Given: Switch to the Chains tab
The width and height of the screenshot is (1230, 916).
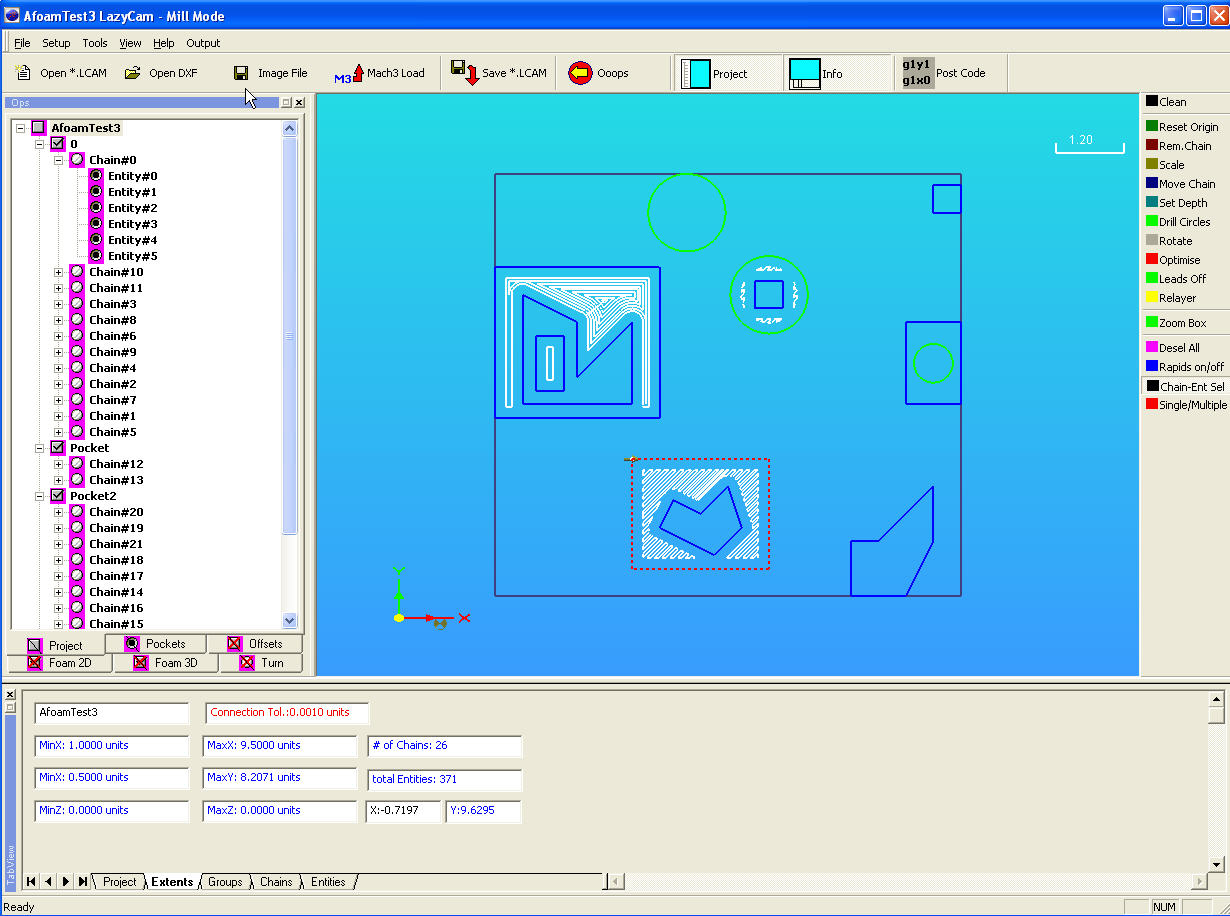Looking at the screenshot, I should (276, 882).
